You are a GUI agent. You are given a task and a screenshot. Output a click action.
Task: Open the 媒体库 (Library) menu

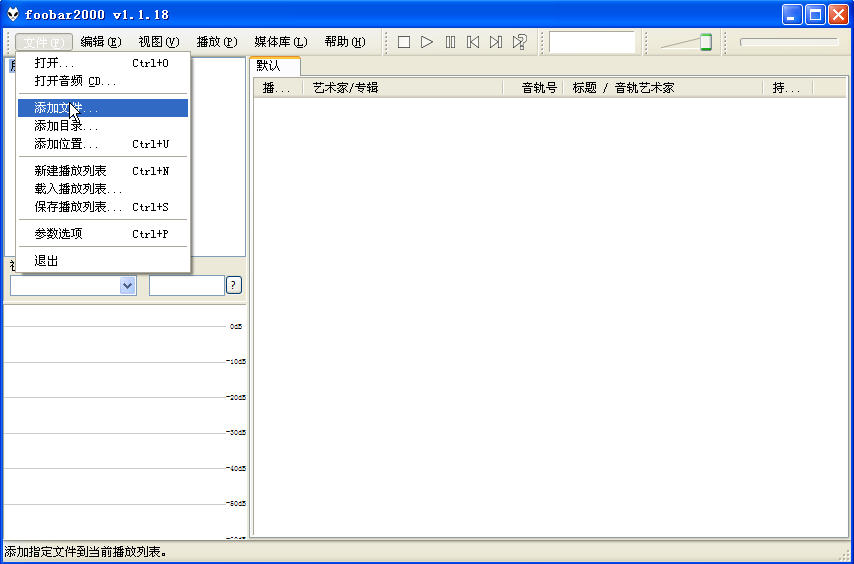tap(280, 42)
